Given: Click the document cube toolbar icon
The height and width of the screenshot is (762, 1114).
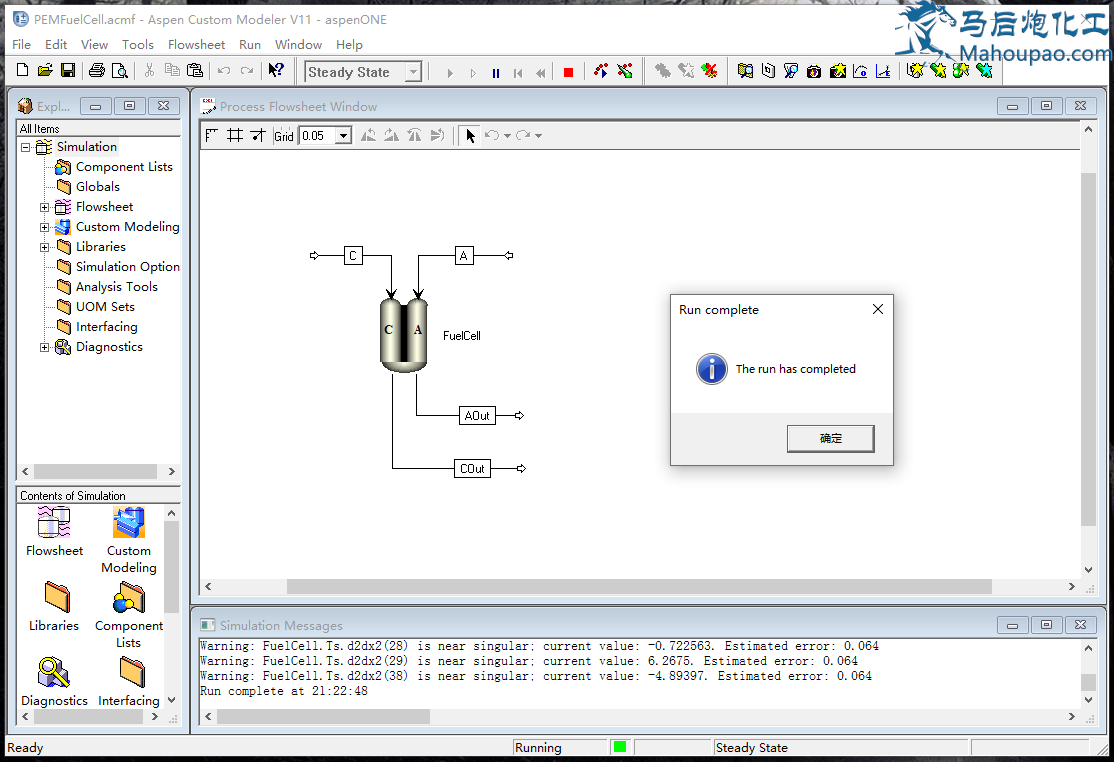Looking at the screenshot, I should click(768, 70).
